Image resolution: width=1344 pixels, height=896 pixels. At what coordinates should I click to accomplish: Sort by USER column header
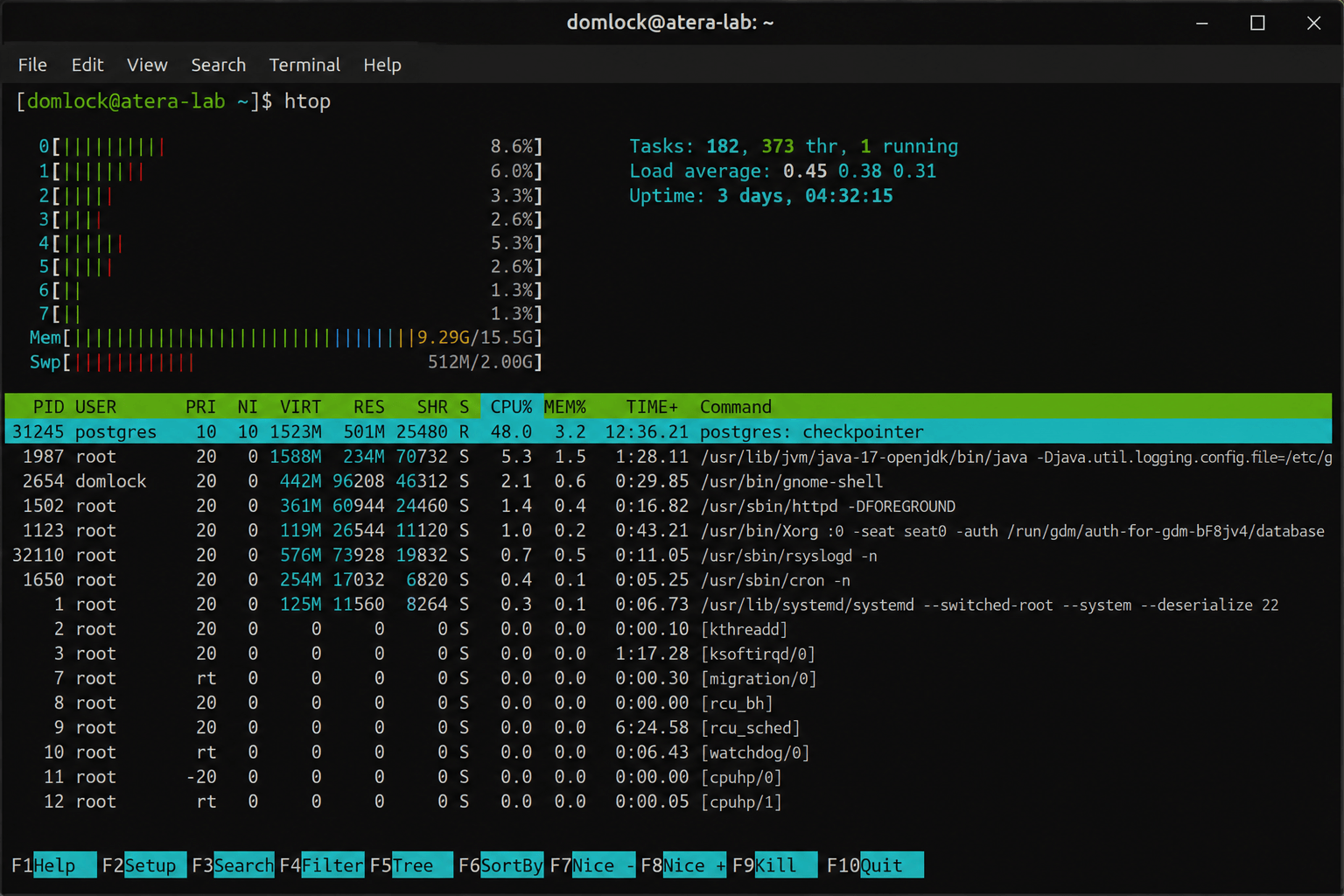[95, 407]
